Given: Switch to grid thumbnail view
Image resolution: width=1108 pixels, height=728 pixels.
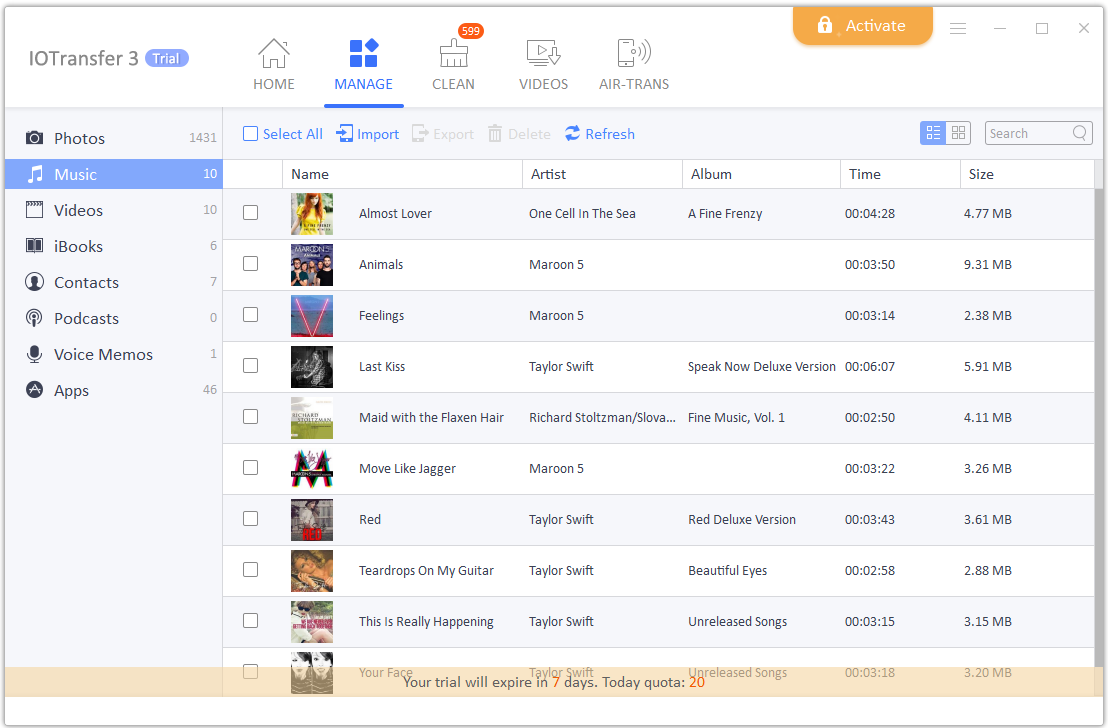Looking at the screenshot, I should click(x=958, y=133).
